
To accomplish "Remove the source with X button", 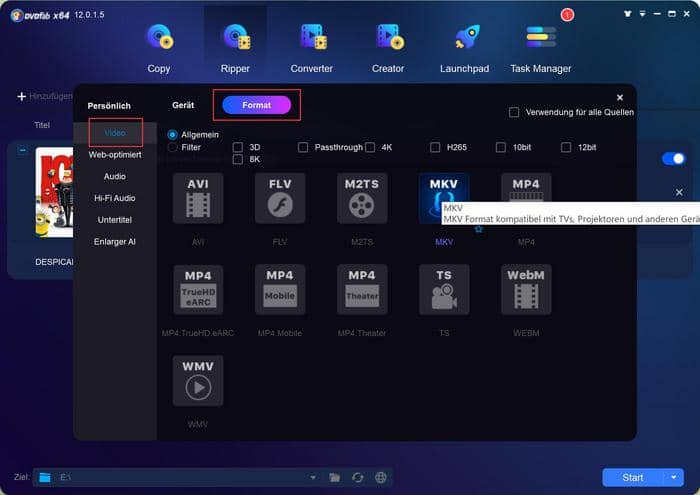I will [679, 192].
